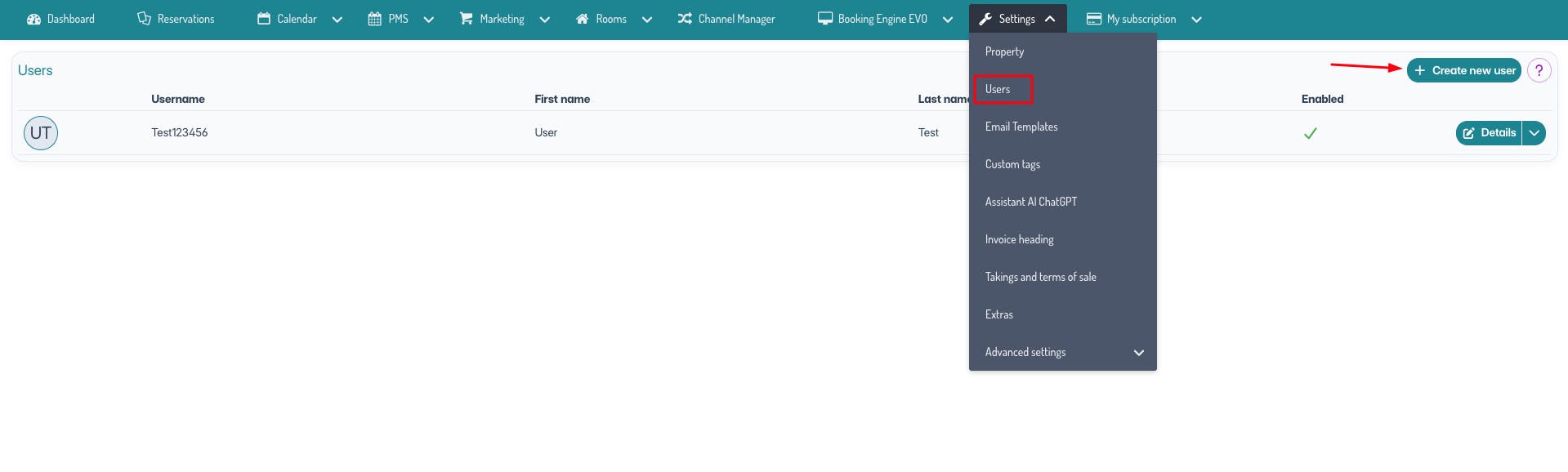
Task: Click the First name column header
Action: [x=562, y=99]
